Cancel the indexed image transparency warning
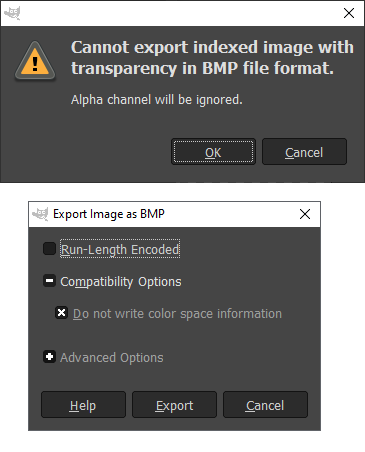365x452 pixels. pos(304,152)
